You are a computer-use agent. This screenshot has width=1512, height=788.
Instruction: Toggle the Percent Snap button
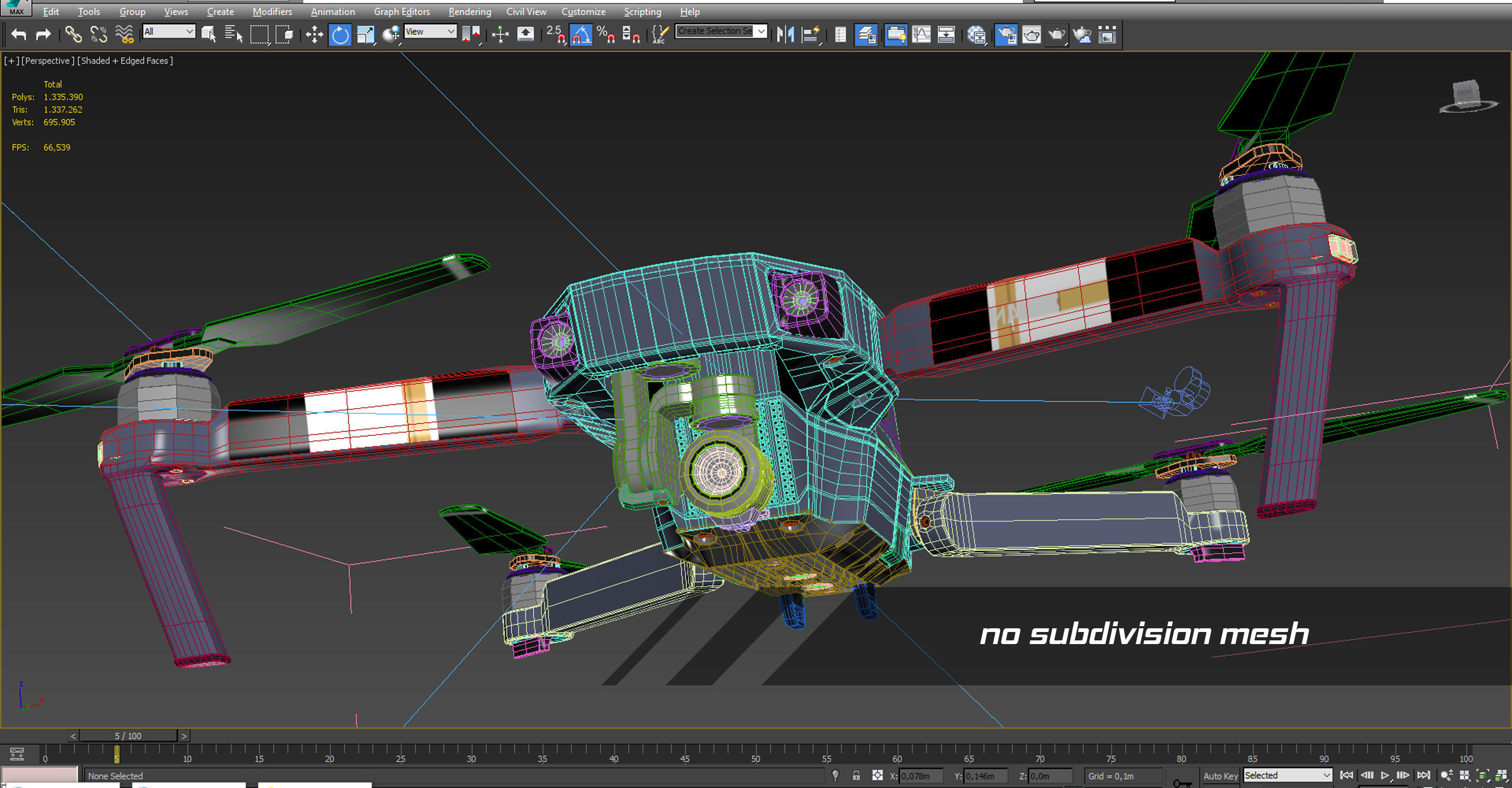605,35
